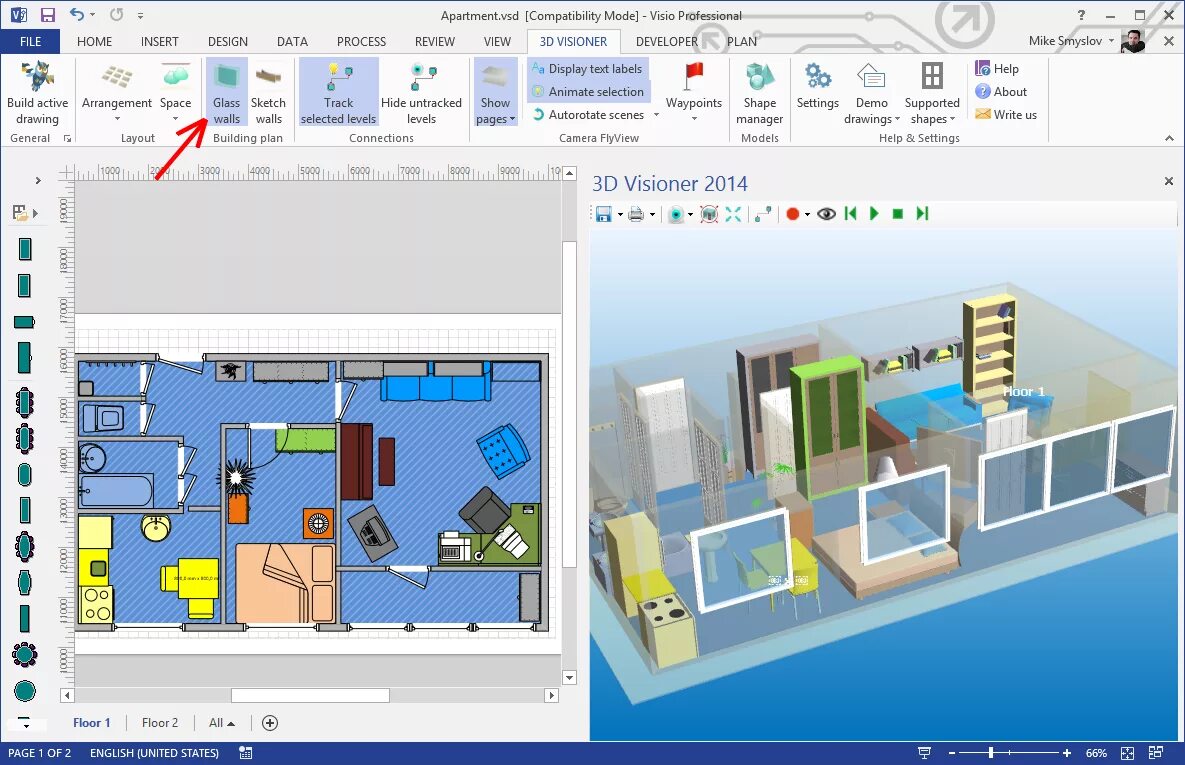This screenshot has height=765, width=1185.
Task: Switch to the INSERT ribbon tab
Action: (159, 42)
